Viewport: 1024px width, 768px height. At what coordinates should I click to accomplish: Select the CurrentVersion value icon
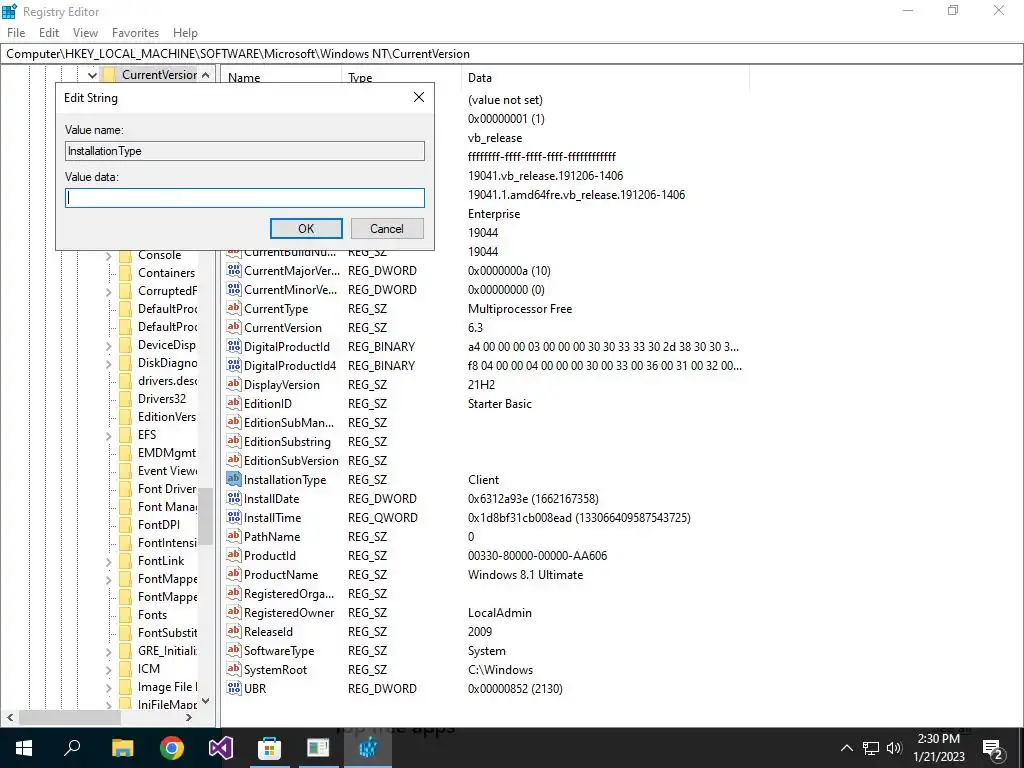click(233, 327)
